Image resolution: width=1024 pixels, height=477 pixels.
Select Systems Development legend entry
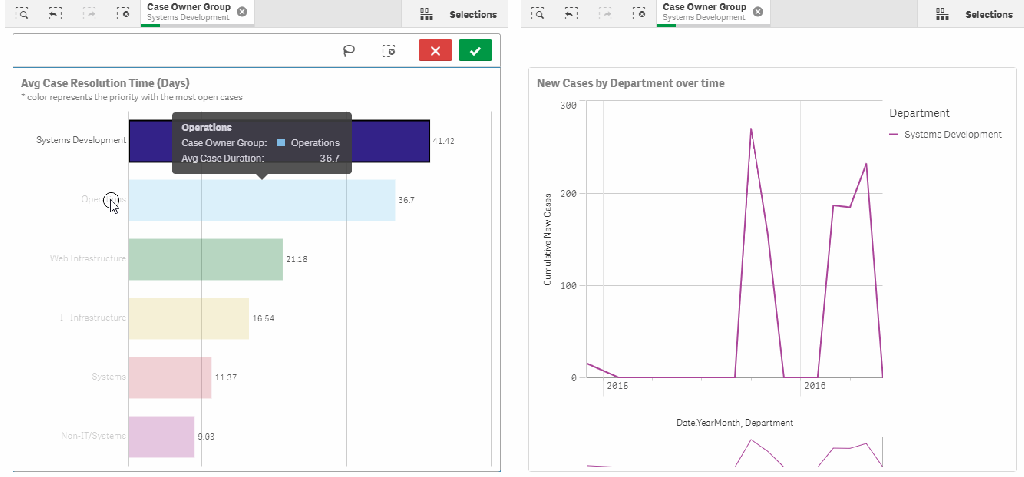(x=946, y=135)
